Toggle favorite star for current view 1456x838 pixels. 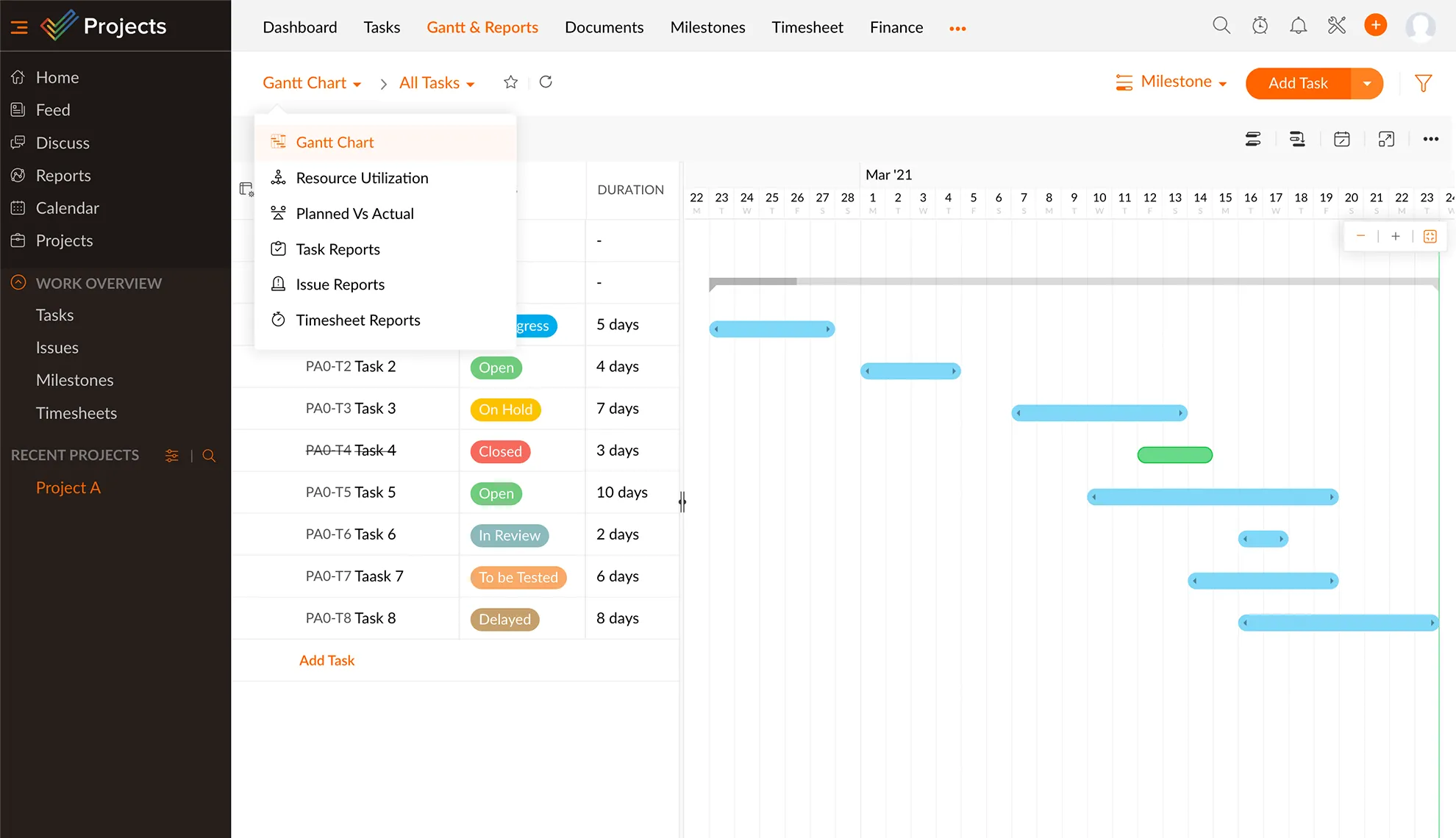tap(510, 82)
